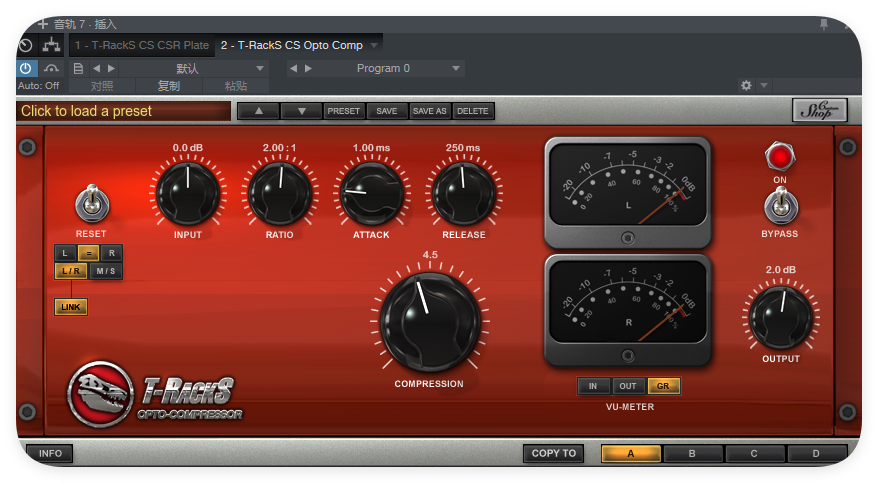This screenshot has width=878, height=483.
Task: Click the L VU meter calibration screw
Action: coord(628,238)
